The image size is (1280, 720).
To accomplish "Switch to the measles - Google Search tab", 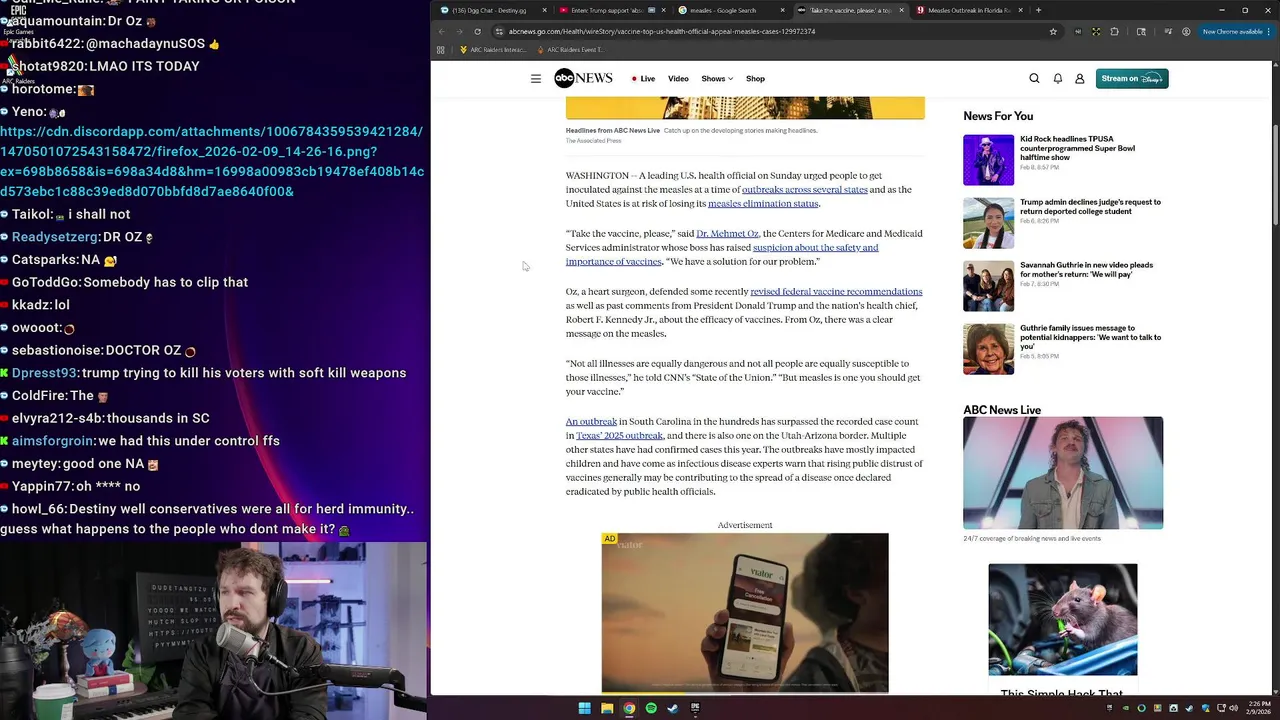I will point(728,10).
